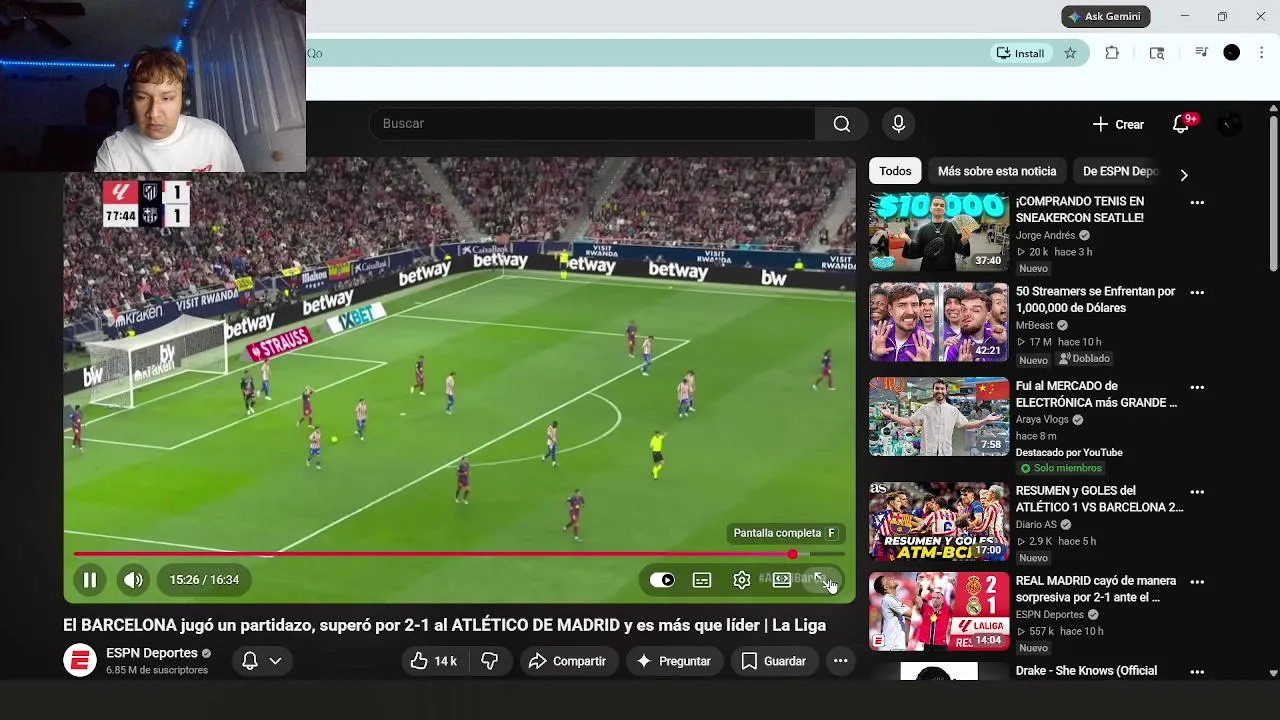This screenshot has width=1280, height=720.
Task: Select the Todos filter chip
Action: click(x=895, y=171)
